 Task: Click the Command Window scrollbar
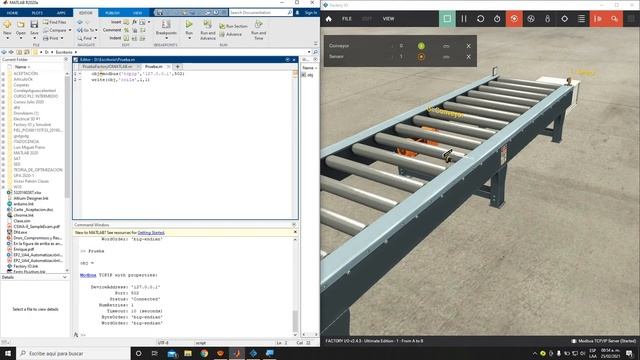(x=295, y=321)
